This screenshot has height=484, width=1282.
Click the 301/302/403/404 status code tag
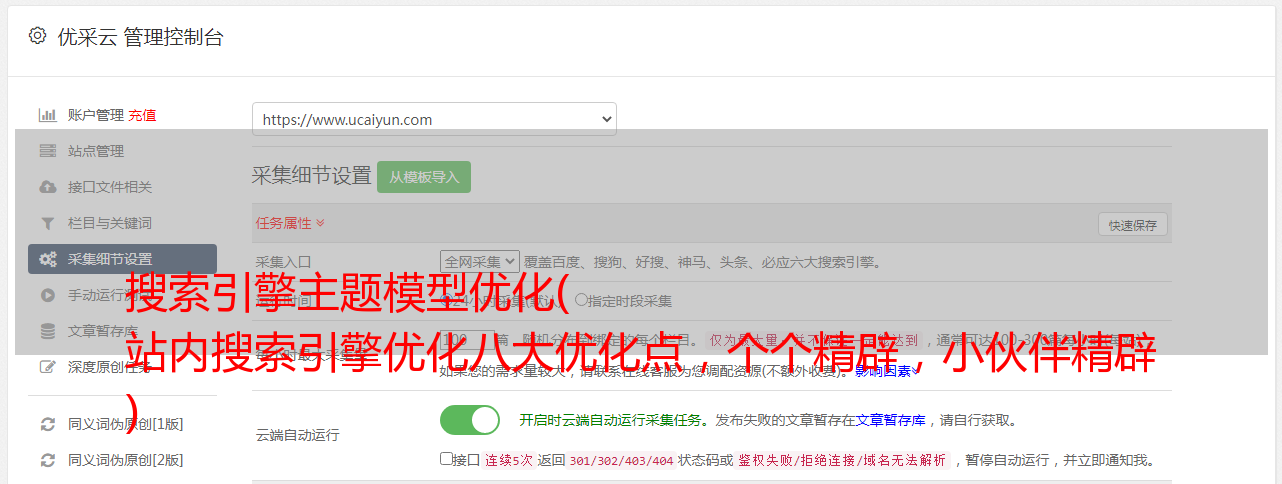click(621, 460)
